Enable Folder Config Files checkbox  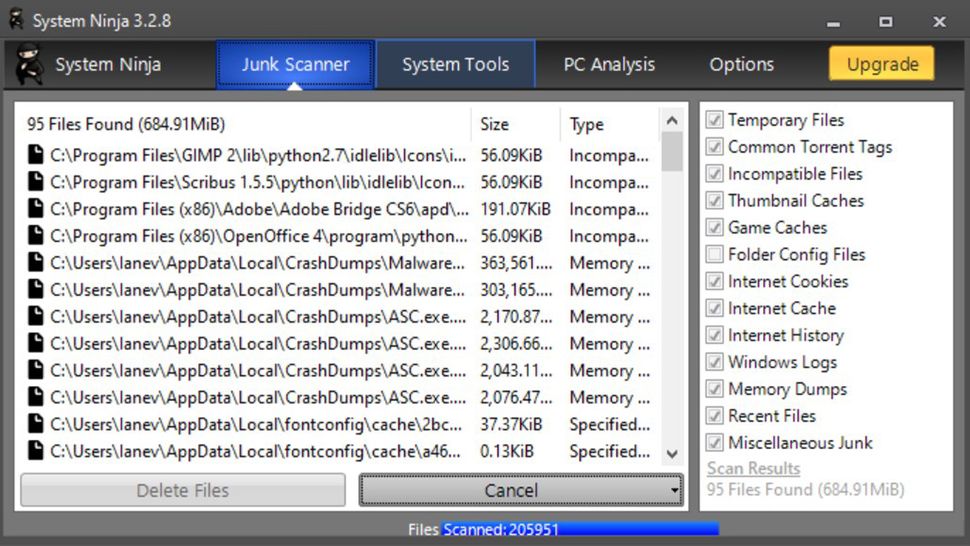point(715,254)
